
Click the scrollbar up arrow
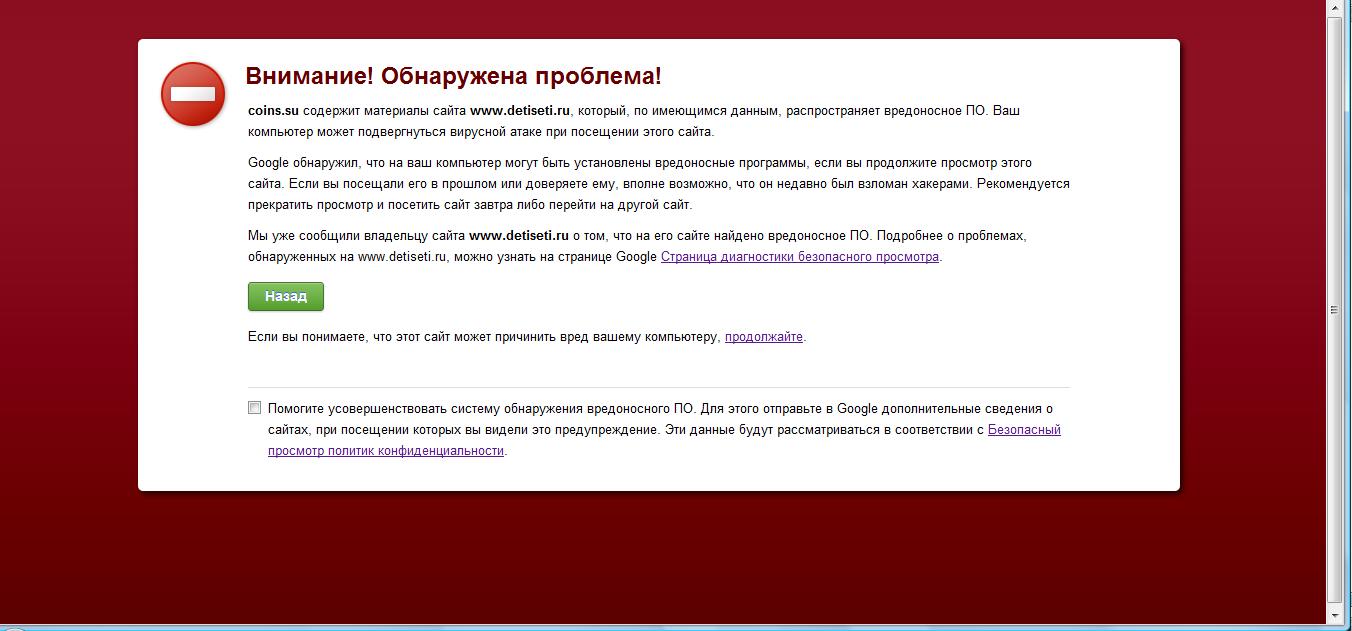(x=1334, y=8)
